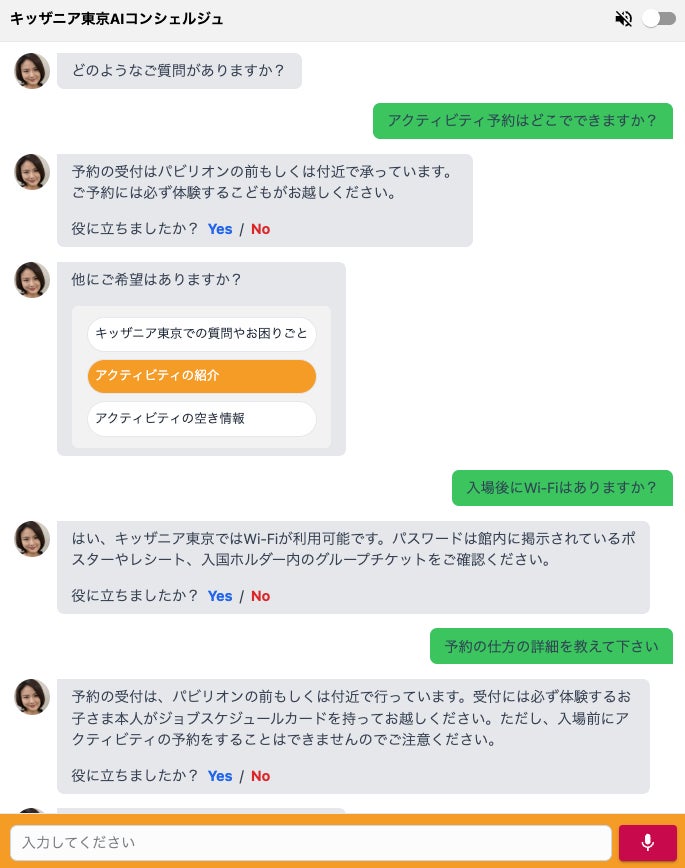Click the green 入場後にWi-Fiはありますか message
This screenshot has height=868, width=685.
[562, 488]
